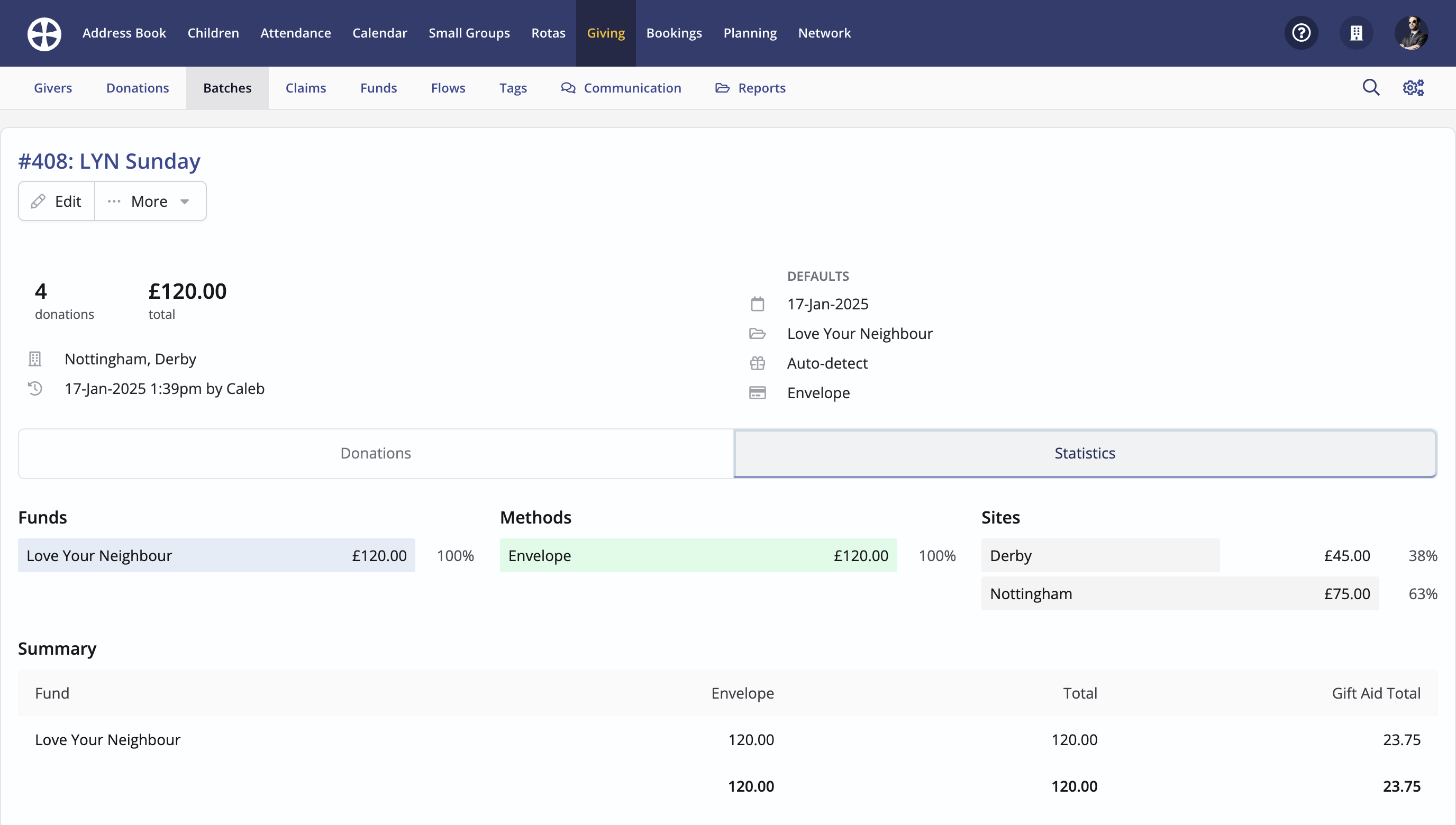Click the Nottingham site bar
The image size is (1456, 825).
[x=1179, y=593]
